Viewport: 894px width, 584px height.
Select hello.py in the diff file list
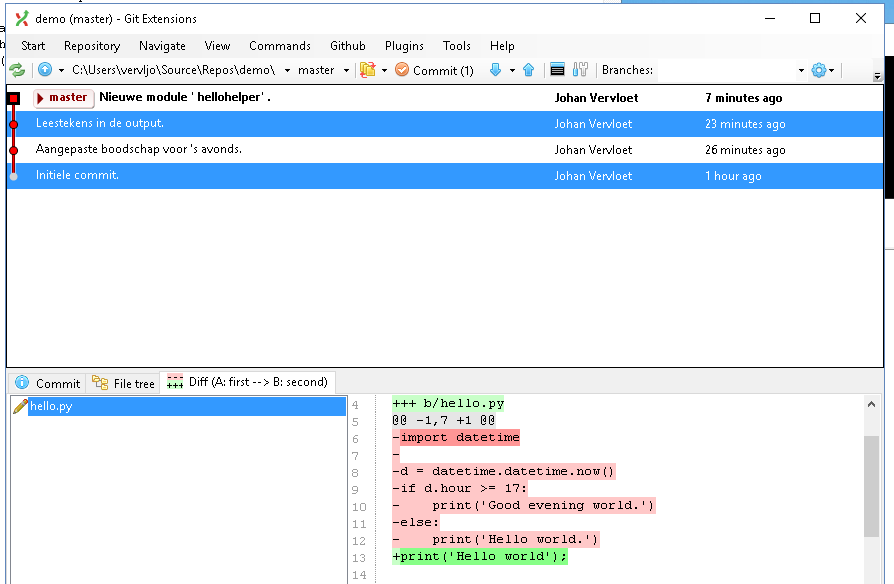(x=187, y=406)
